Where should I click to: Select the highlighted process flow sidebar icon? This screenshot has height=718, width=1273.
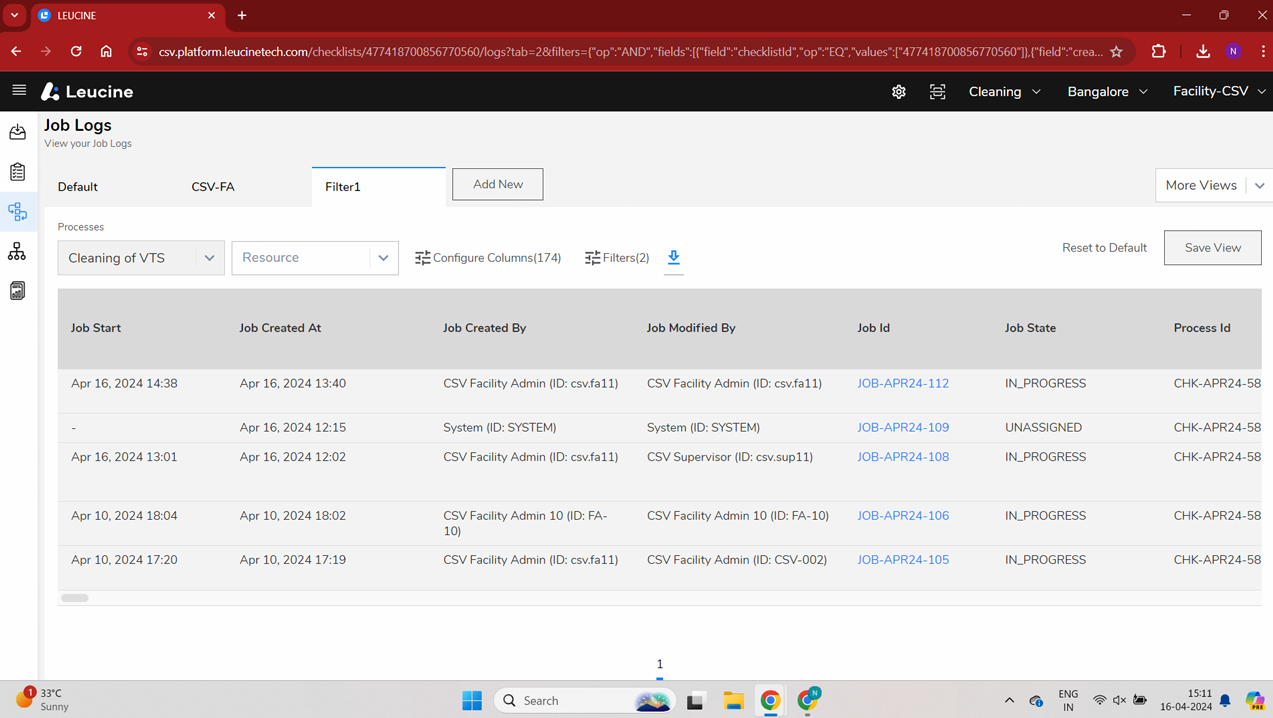pyautogui.click(x=18, y=211)
